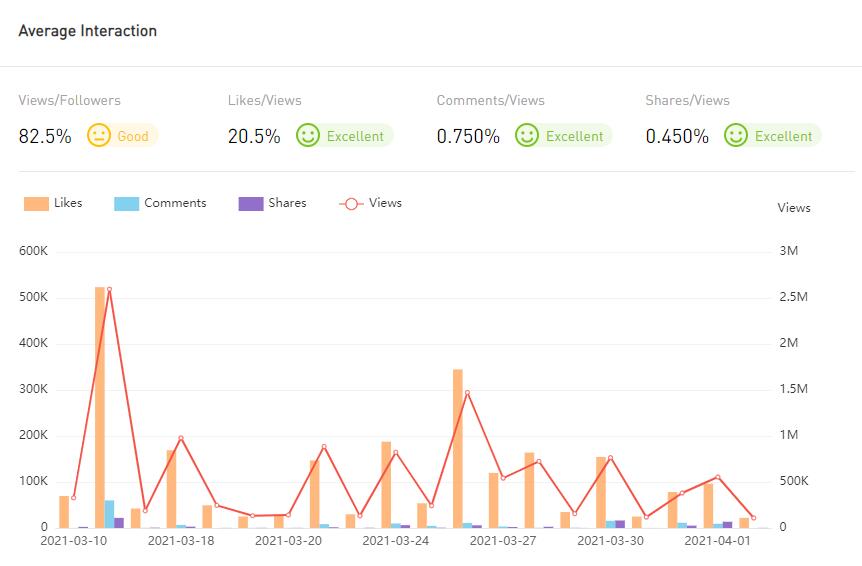The width and height of the screenshot is (862, 566).
Task: Click the Views line peak near 2.5M
Action: coord(109,289)
